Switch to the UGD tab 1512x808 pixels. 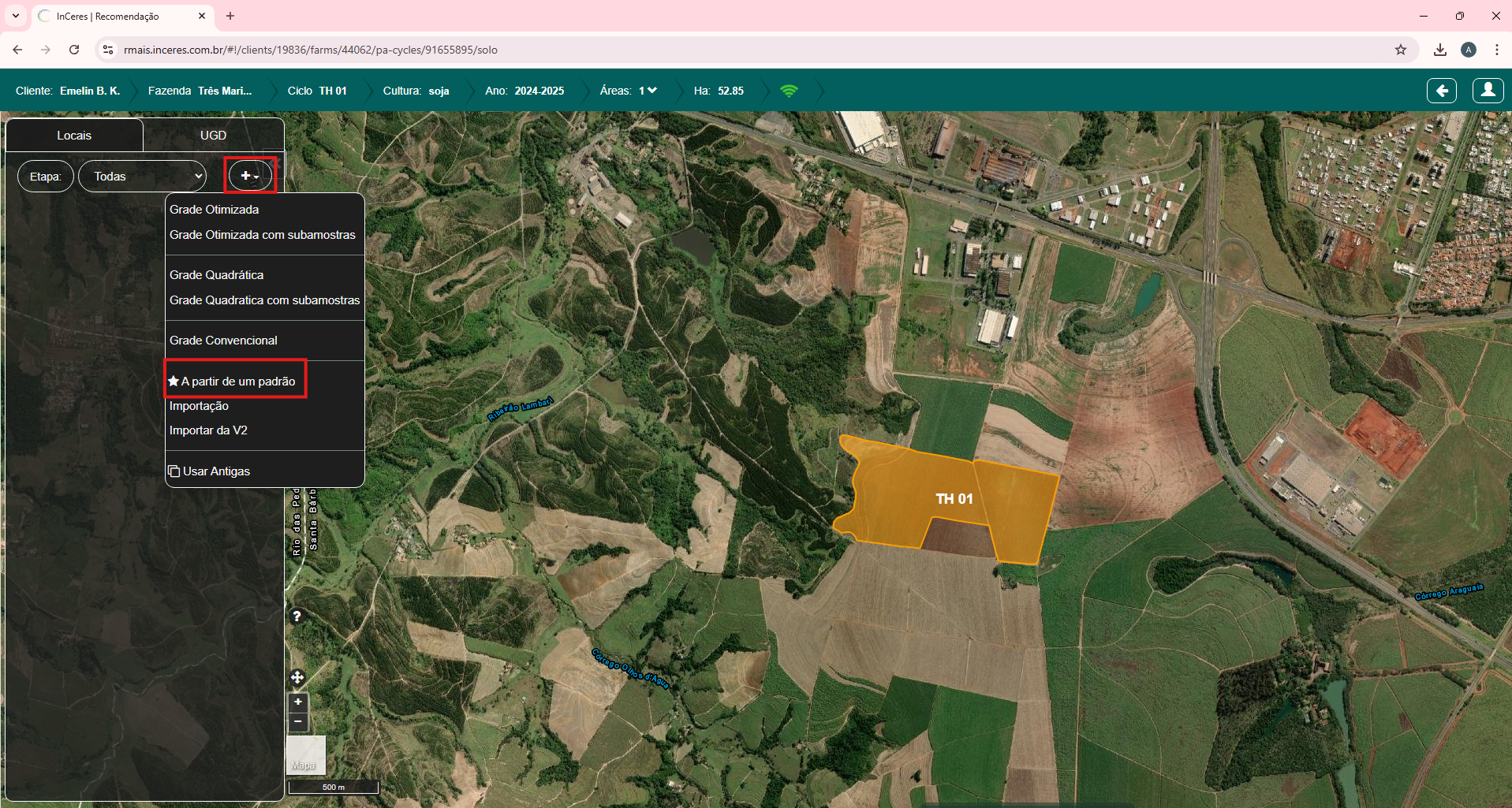tap(213, 136)
